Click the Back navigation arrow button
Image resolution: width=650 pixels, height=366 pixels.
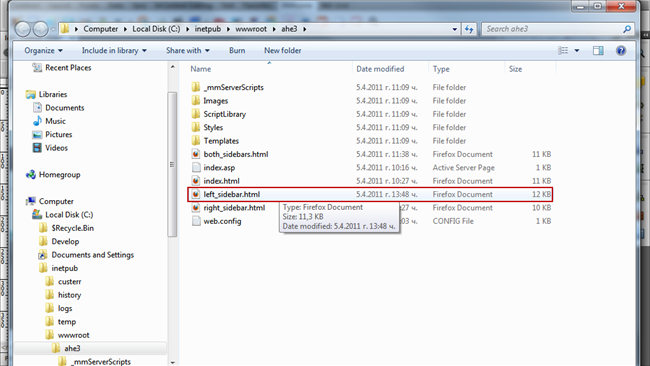click(23, 29)
